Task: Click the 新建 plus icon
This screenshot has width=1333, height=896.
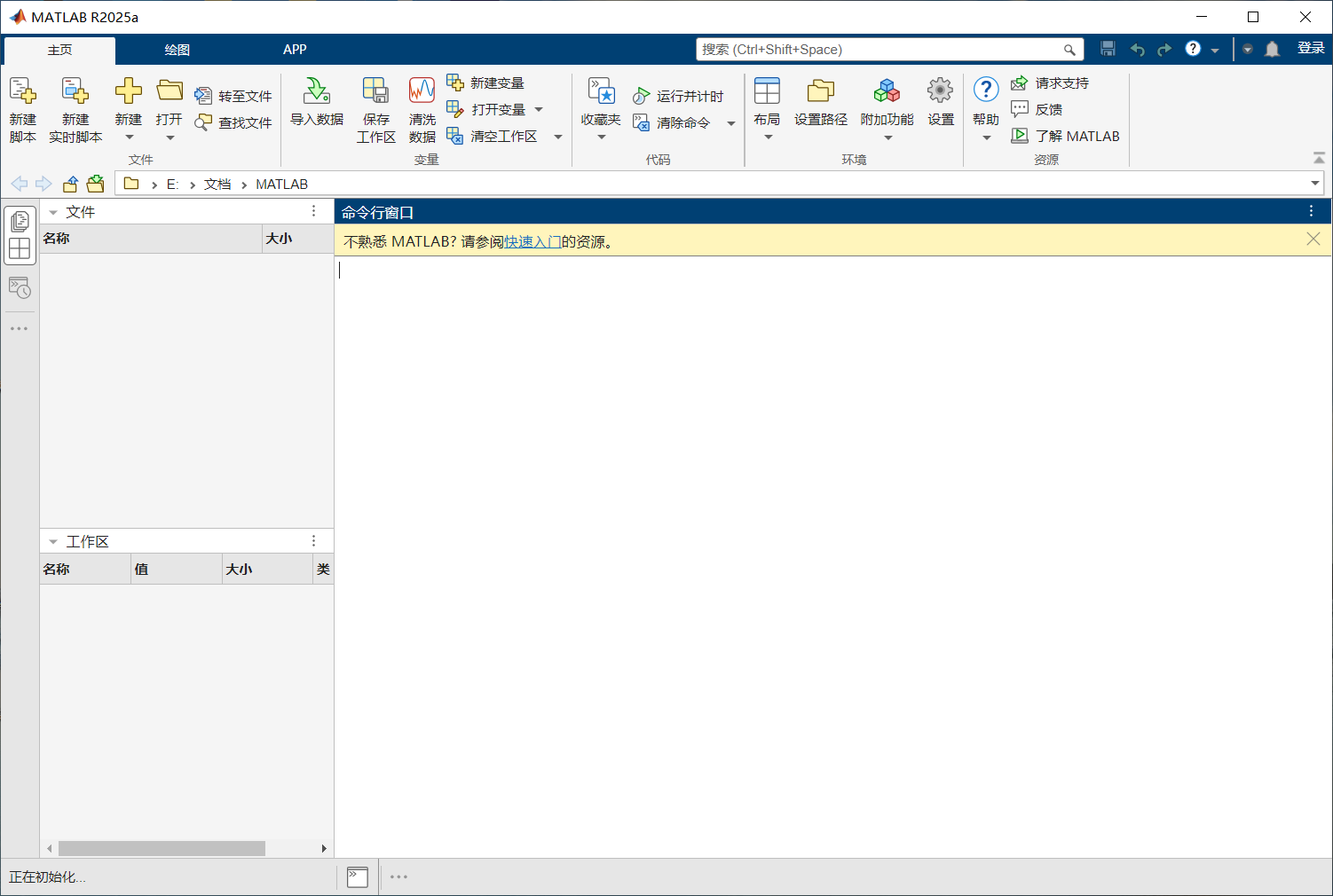Action: (129, 90)
